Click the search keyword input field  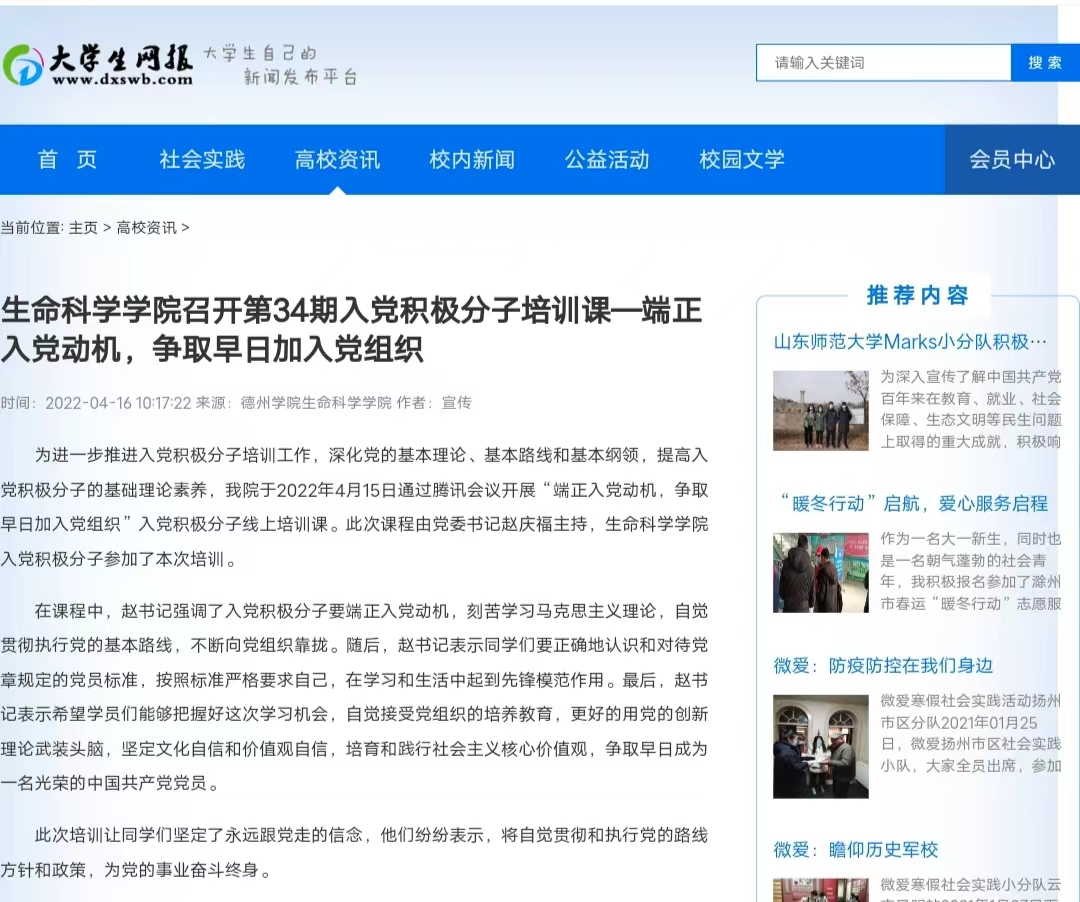(x=882, y=63)
